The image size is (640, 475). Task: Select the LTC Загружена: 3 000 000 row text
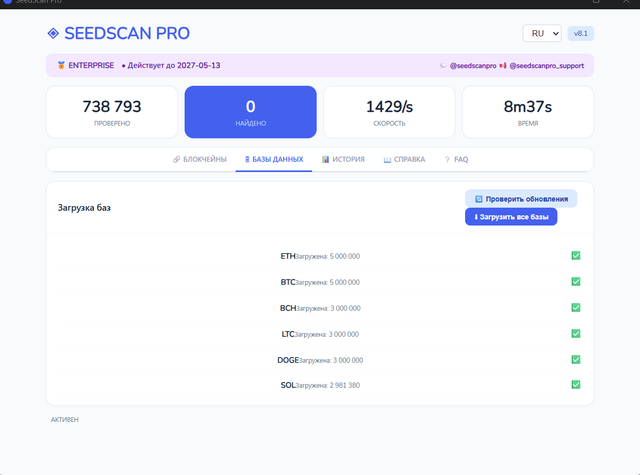pos(320,334)
